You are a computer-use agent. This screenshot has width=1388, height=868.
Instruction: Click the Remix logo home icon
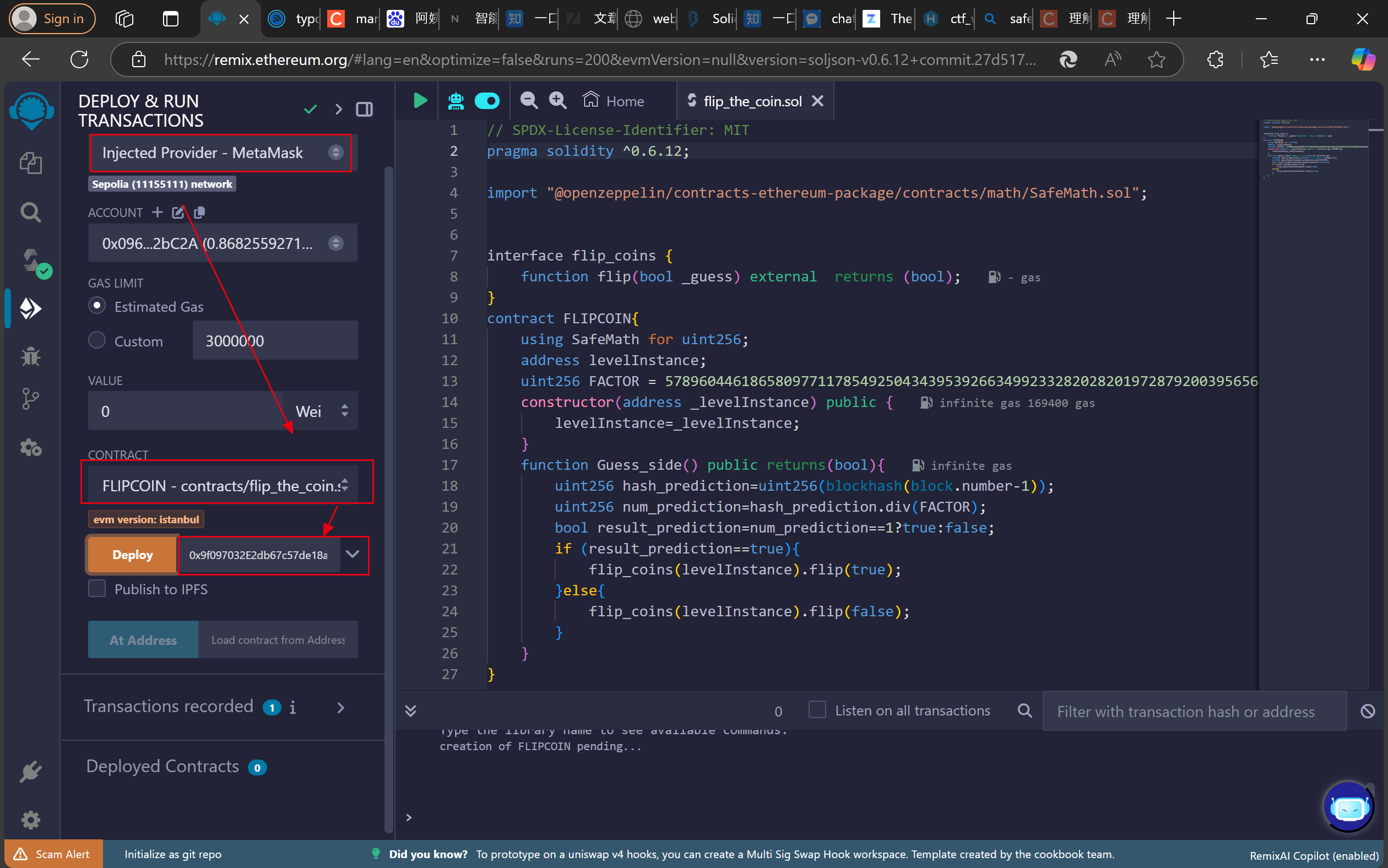point(31,110)
